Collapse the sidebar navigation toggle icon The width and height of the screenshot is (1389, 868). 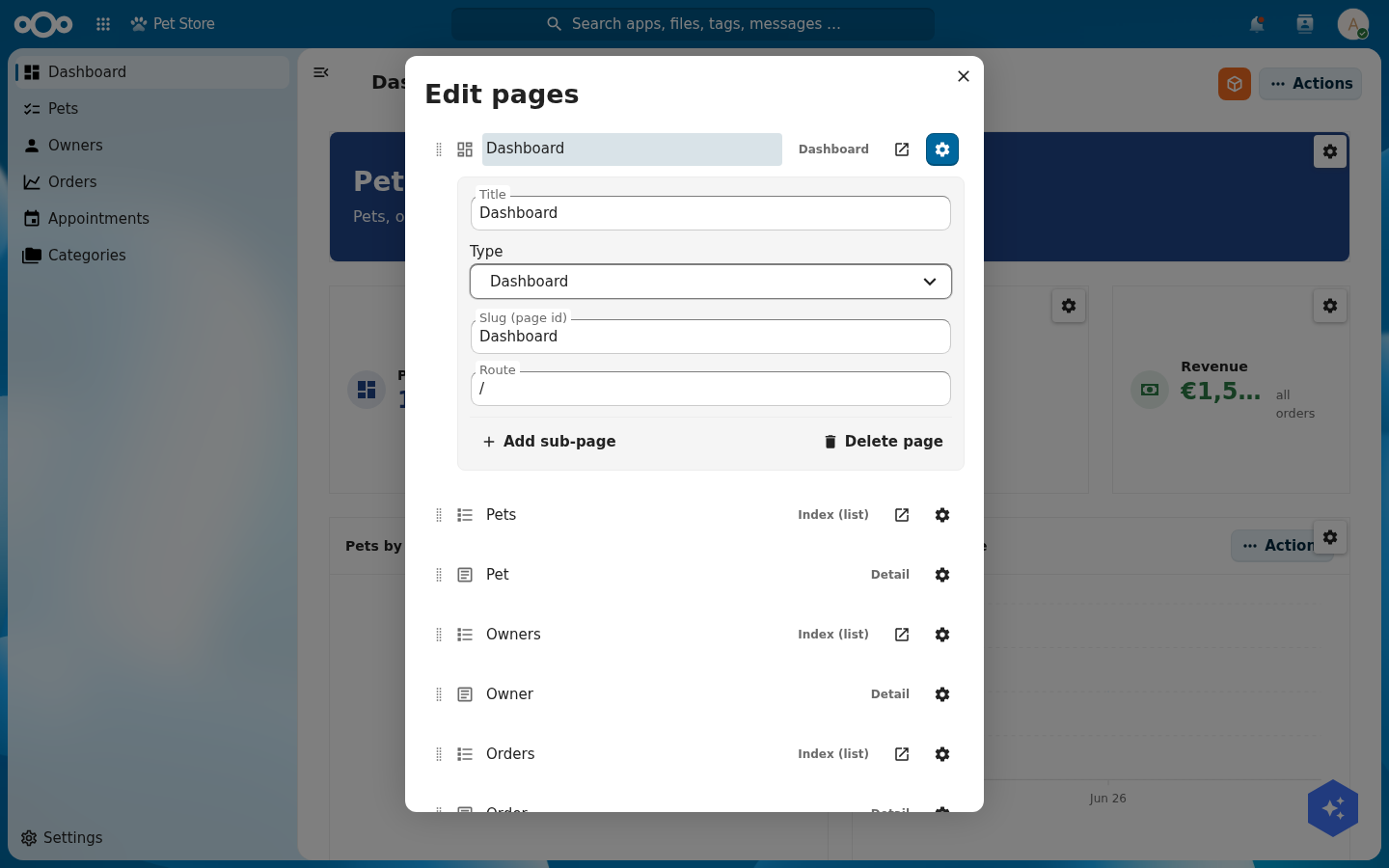coord(321,72)
